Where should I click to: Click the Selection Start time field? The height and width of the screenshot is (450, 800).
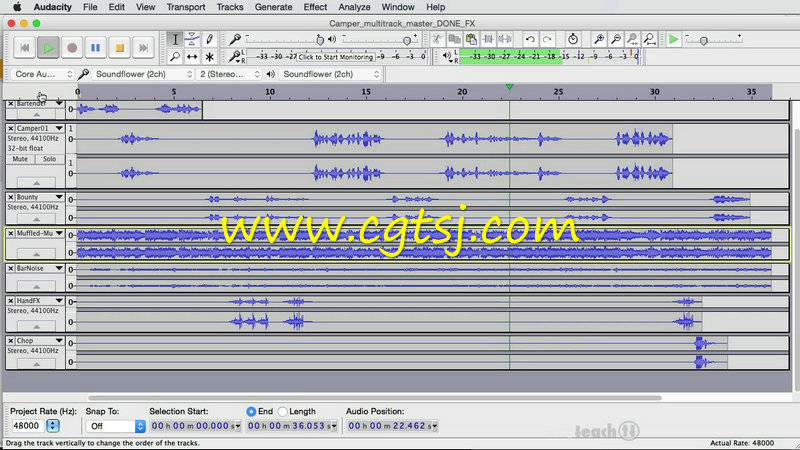[195, 426]
